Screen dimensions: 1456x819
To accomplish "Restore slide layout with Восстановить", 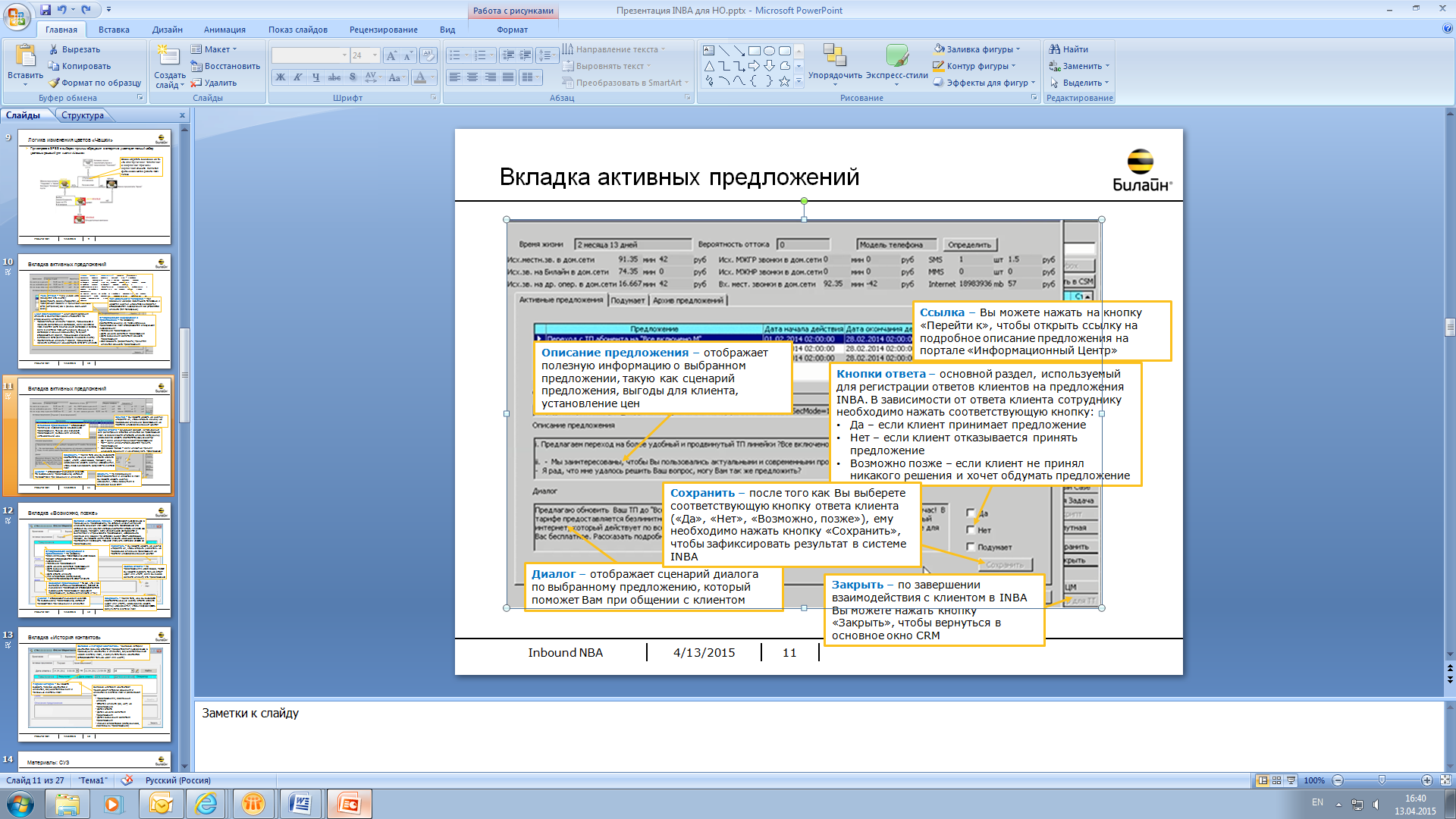I will coord(225,66).
